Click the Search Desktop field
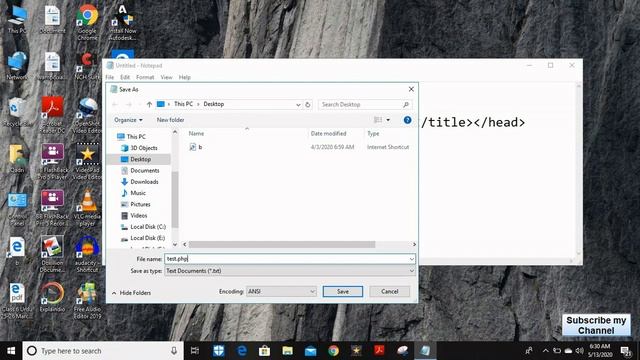The height and width of the screenshot is (360, 640). [x=359, y=104]
